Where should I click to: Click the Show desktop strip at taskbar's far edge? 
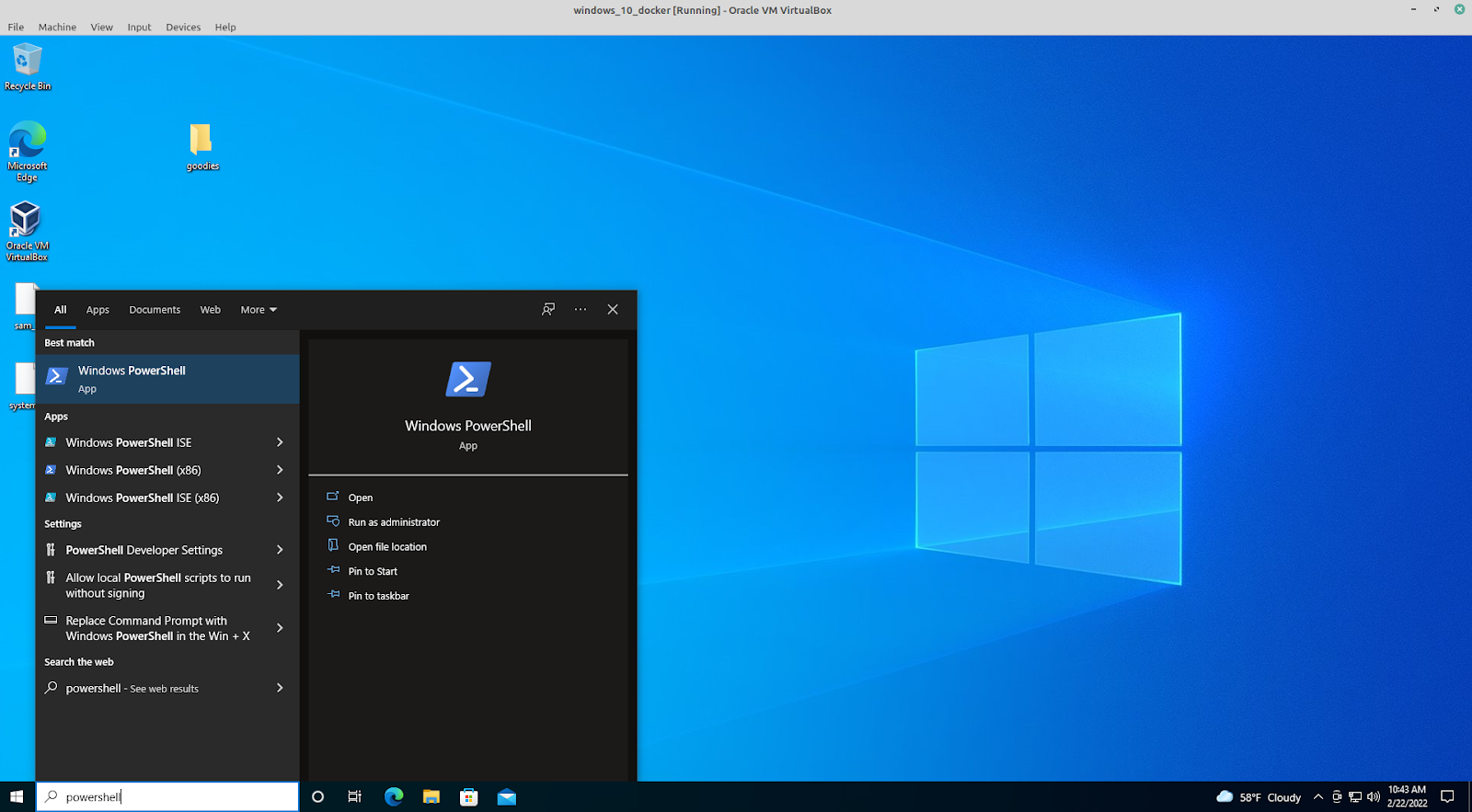click(1469, 796)
